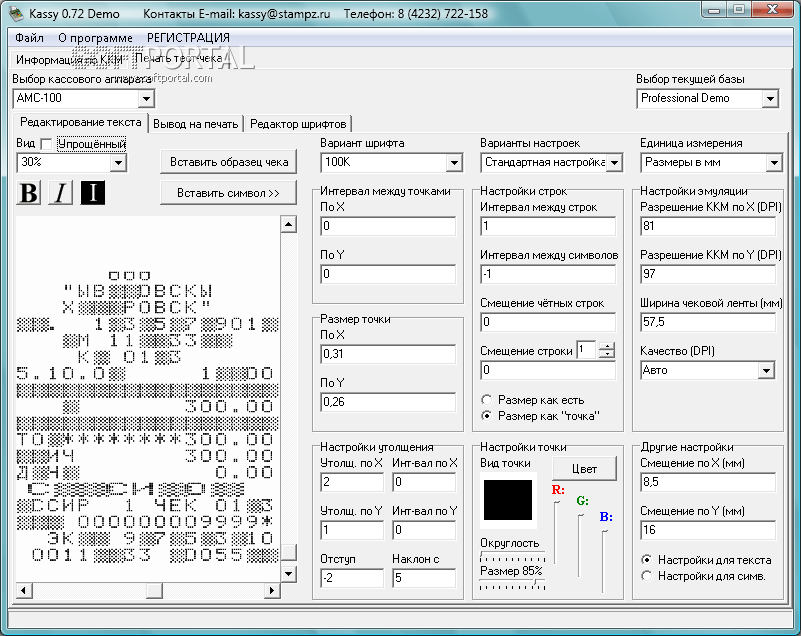801x636 pixels.
Task: Switch to Редактирование текста tab
Action: [81, 123]
